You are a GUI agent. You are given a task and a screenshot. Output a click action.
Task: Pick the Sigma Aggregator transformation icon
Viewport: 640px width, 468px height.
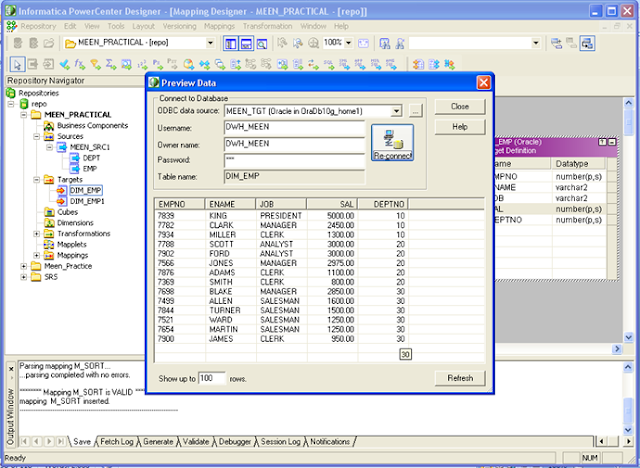(x=111, y=64)
